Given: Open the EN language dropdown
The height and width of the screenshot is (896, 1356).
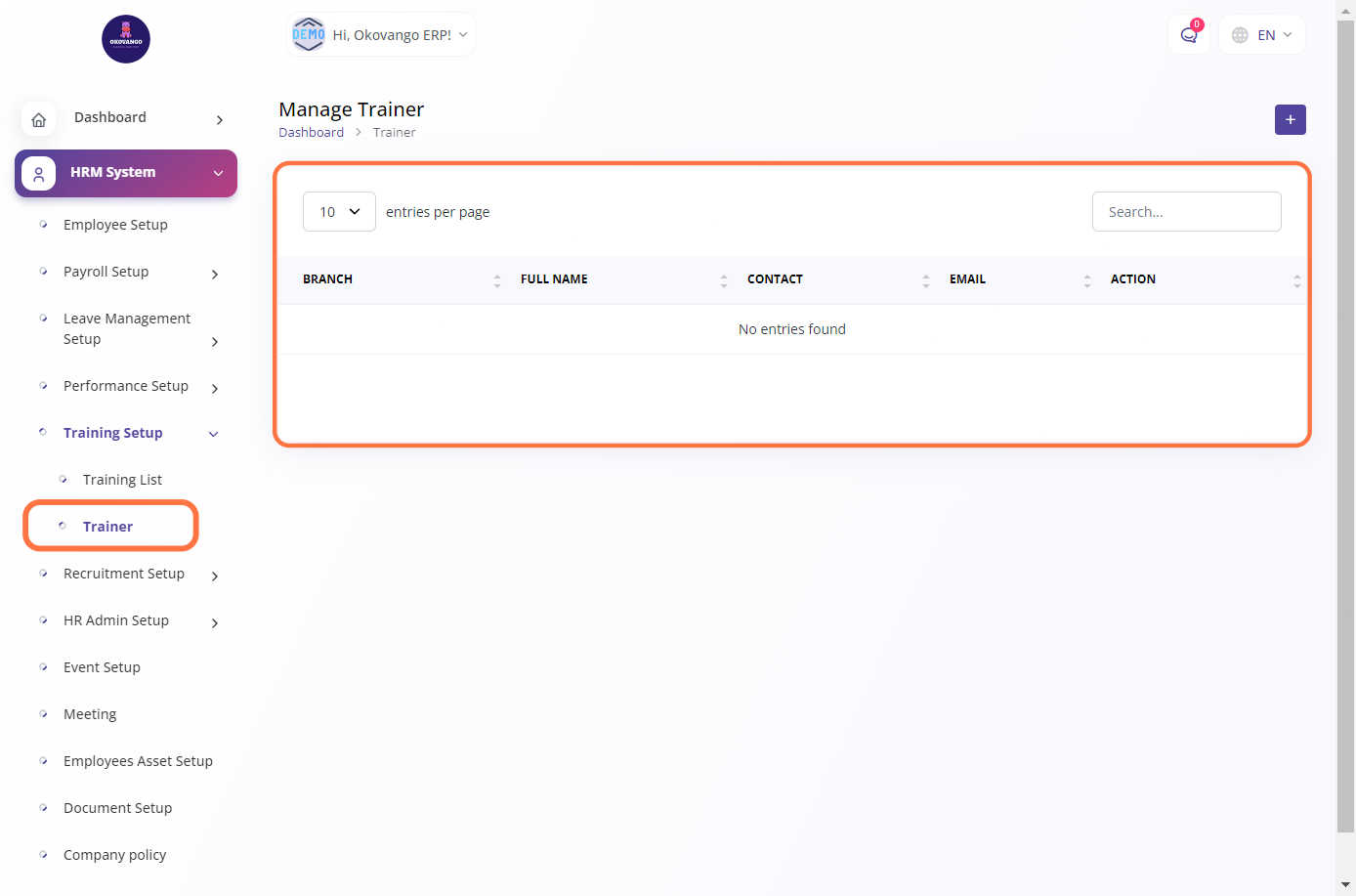Looking at the screenshot, I should click(x=1263, y=35).
